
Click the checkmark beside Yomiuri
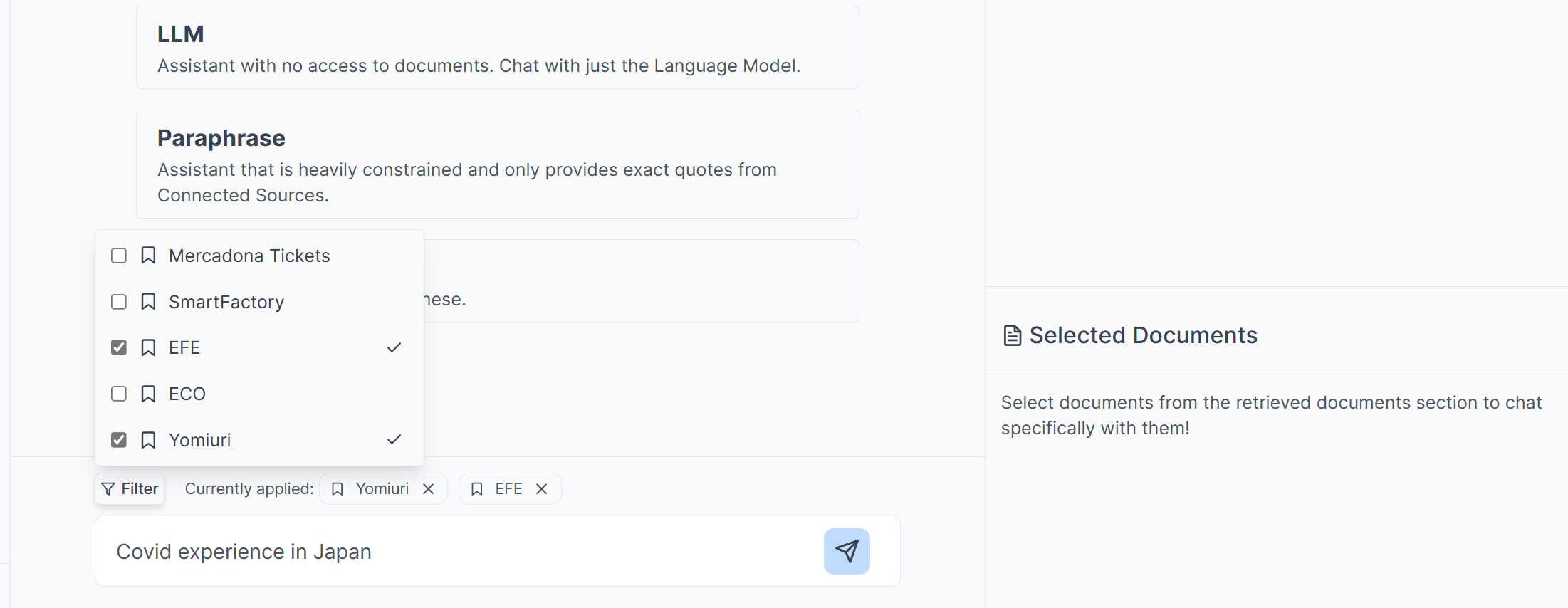[394, 440]
